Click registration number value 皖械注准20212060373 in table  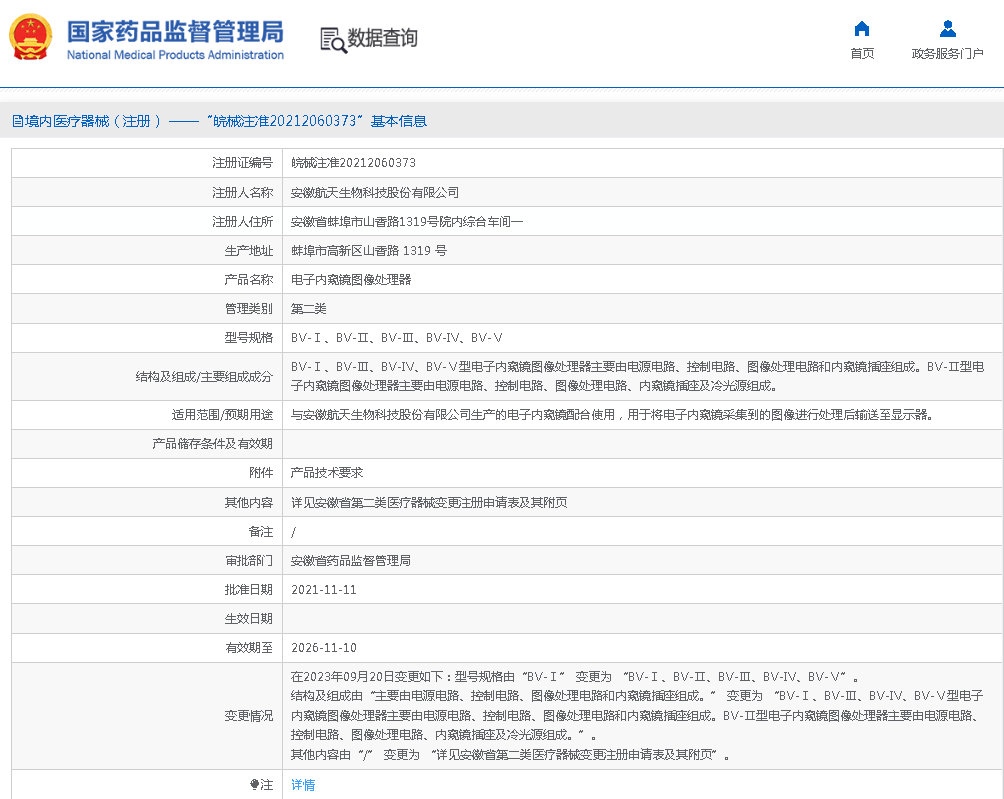[x=353, y=163]
